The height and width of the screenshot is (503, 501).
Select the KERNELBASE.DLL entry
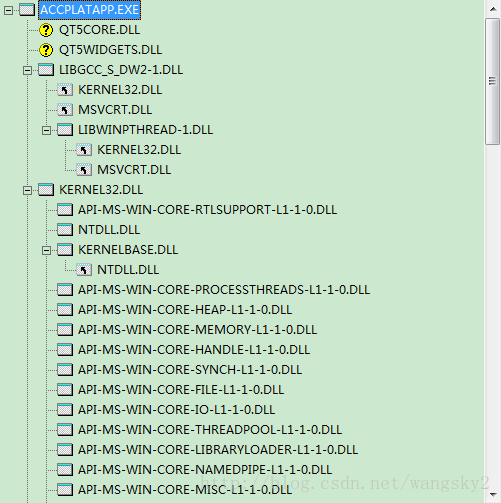tap(128, 250)
